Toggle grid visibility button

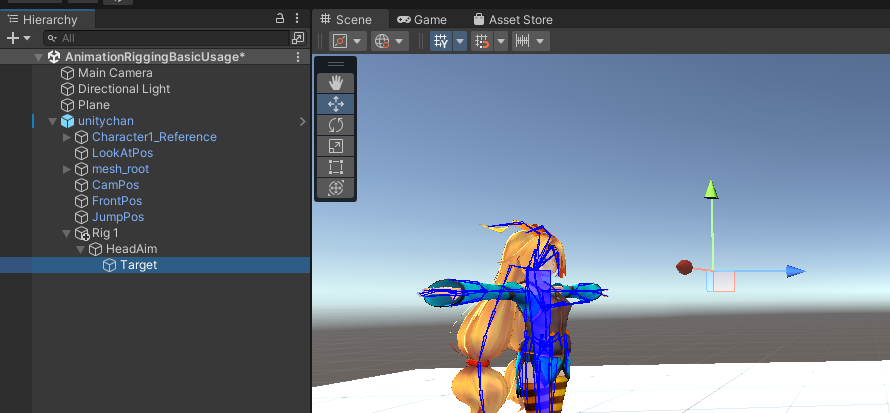[x=441, y=41]
